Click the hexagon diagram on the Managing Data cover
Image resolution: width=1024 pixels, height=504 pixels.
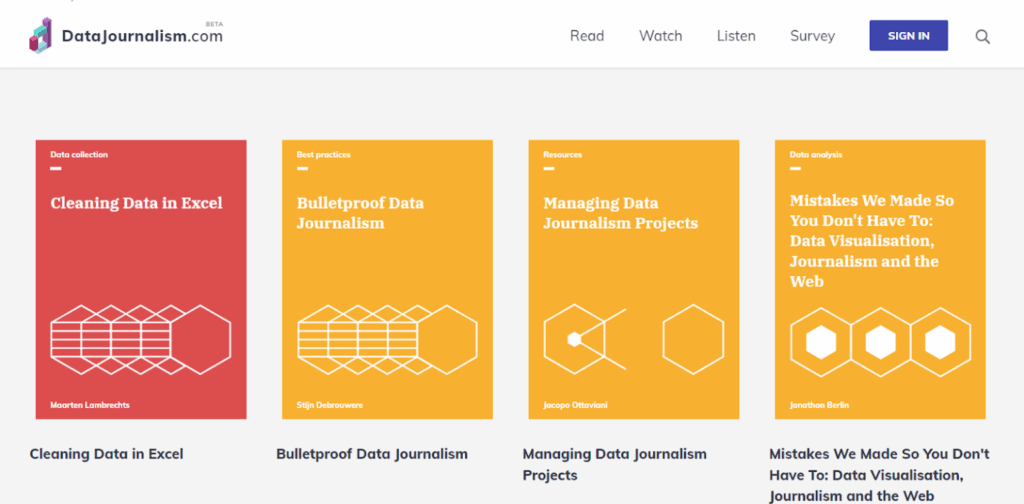click(633, 340)
